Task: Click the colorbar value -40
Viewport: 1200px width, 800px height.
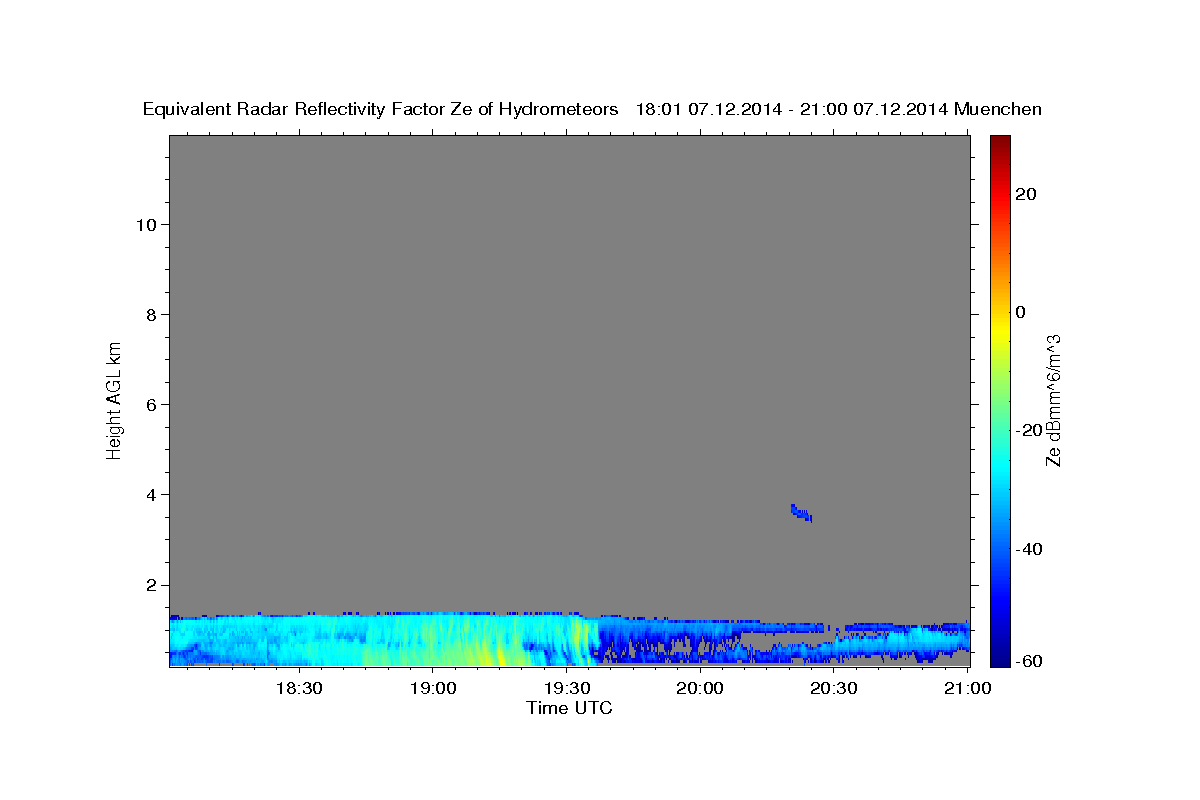Action: [x=1030, y=549]
